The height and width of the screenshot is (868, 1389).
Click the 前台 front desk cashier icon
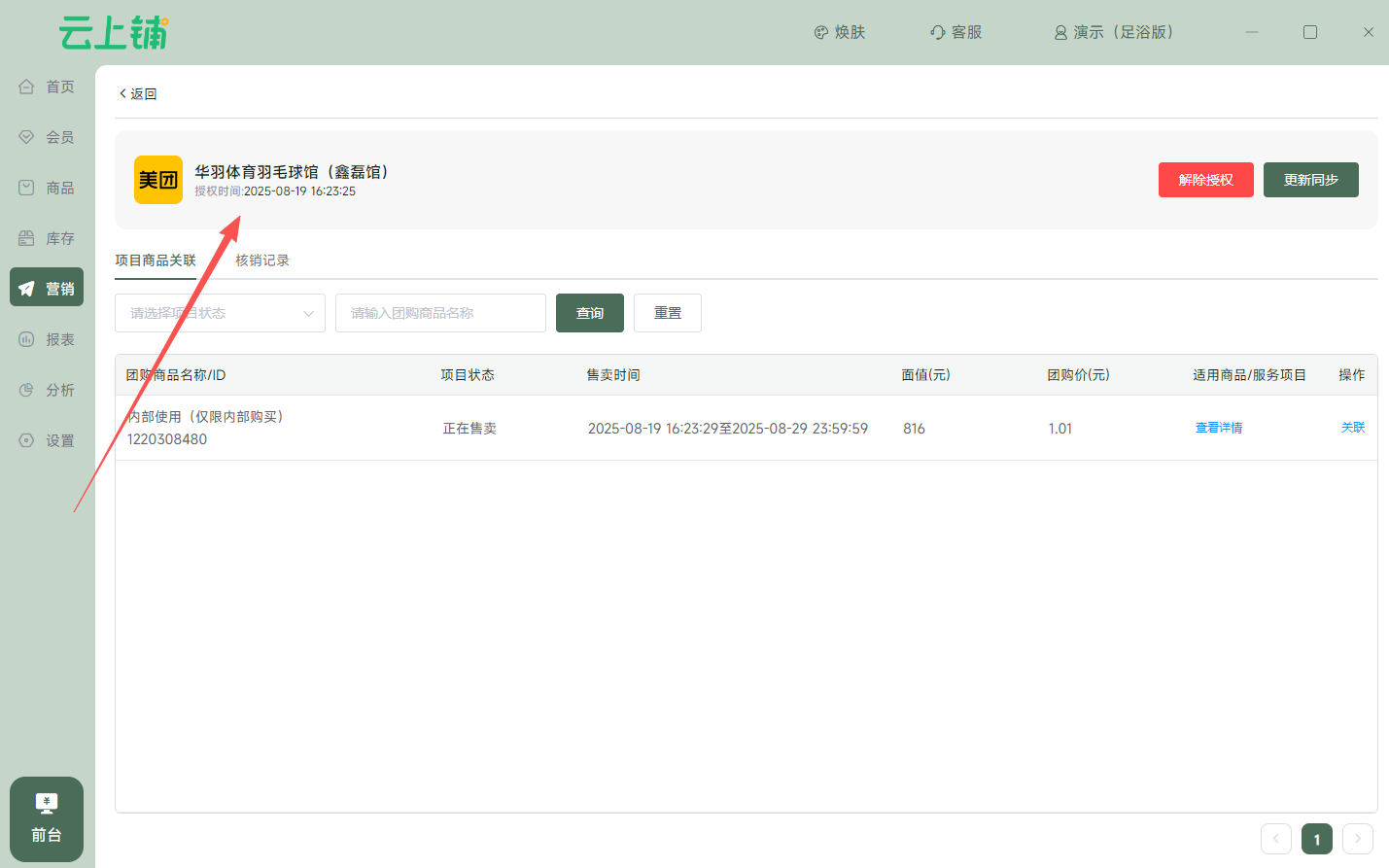click(x=47, y=804)
